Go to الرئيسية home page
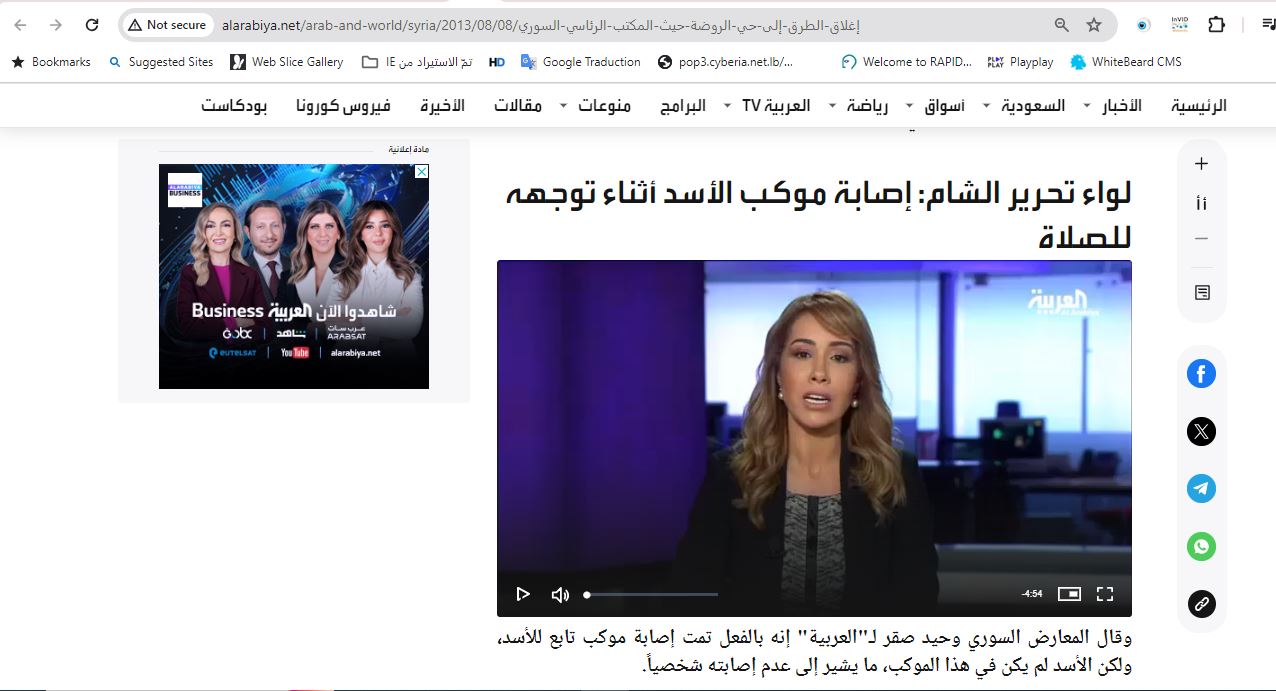Image resolution: width=1276 pixels, height=691 pixels. click(x=1198, y=106)
